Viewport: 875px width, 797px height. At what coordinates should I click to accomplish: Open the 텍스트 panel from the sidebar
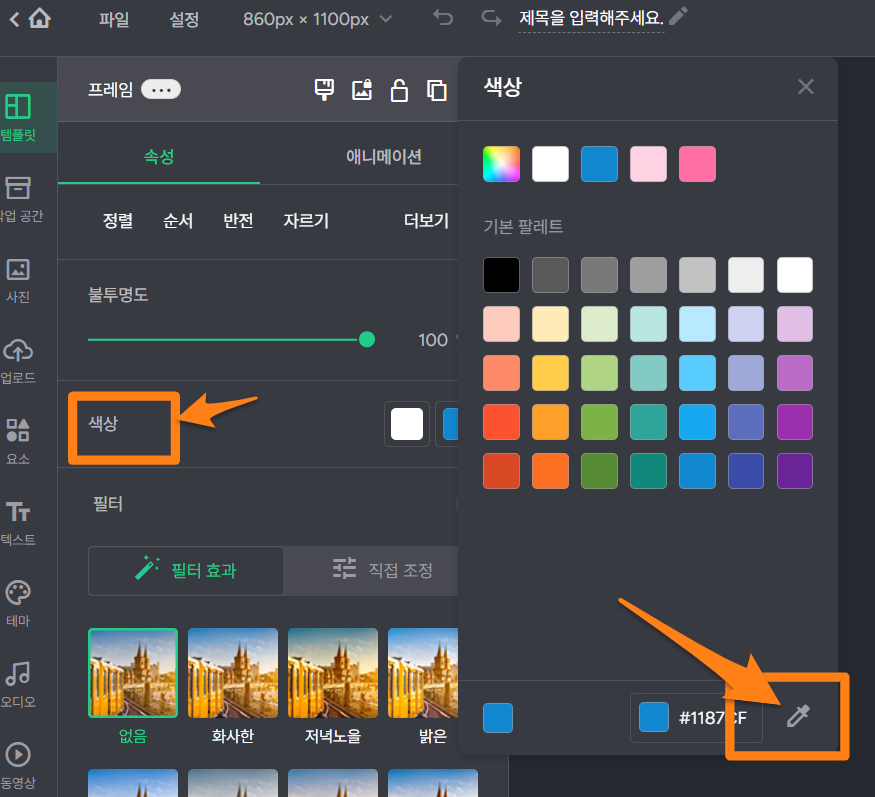point(18,512)
